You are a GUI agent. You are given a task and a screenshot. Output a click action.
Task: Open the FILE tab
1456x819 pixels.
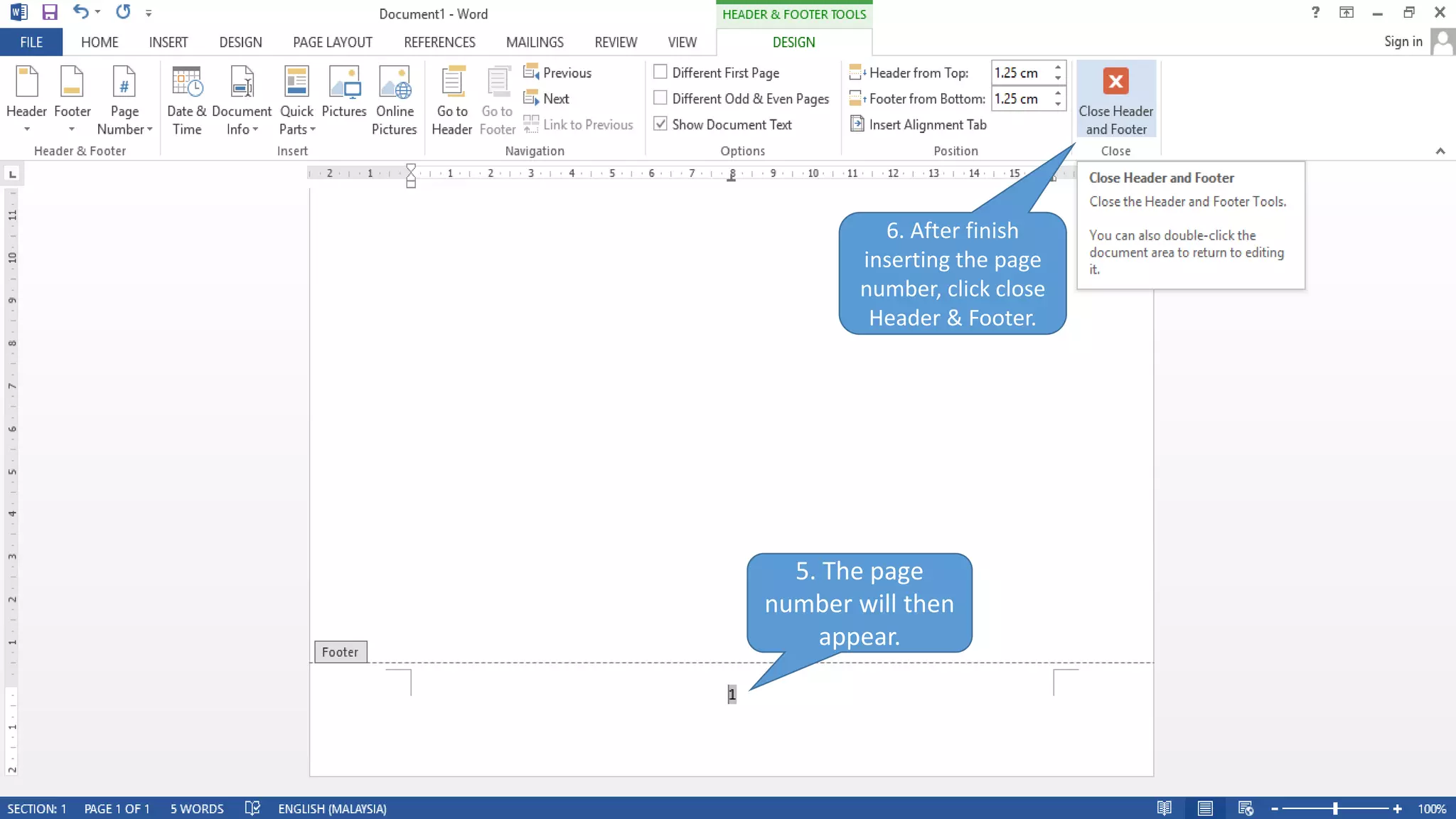(x=31, y=42)
